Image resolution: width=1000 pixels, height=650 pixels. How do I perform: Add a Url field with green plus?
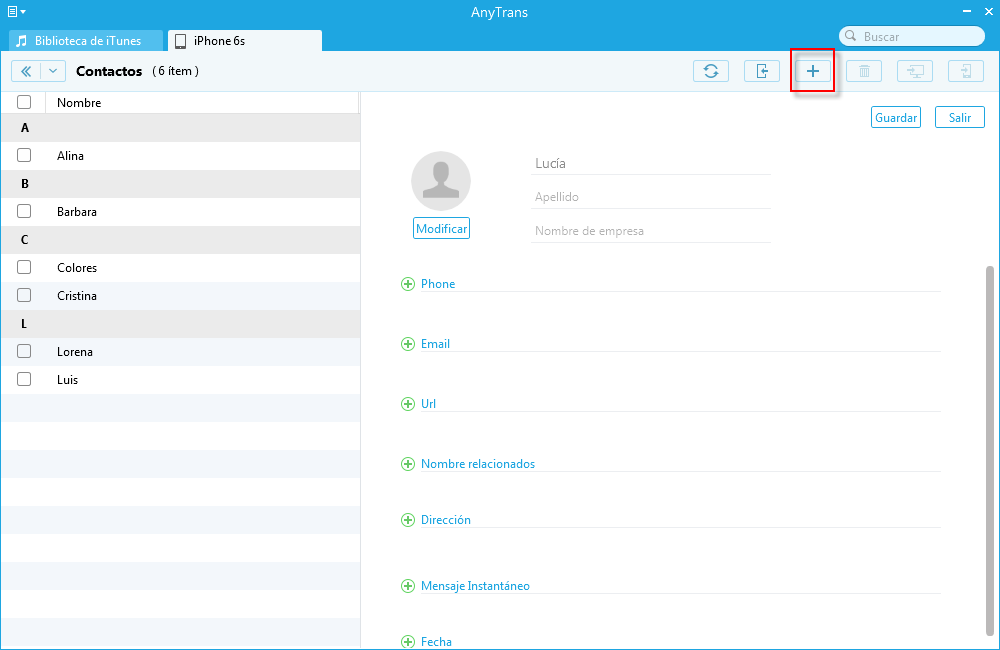tap(408, 404)
